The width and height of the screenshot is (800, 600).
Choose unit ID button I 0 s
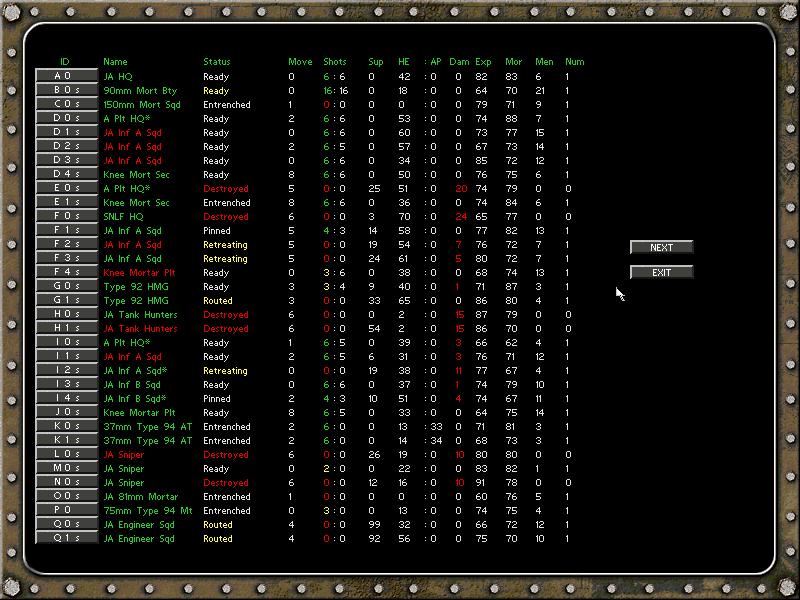point(66,342)
